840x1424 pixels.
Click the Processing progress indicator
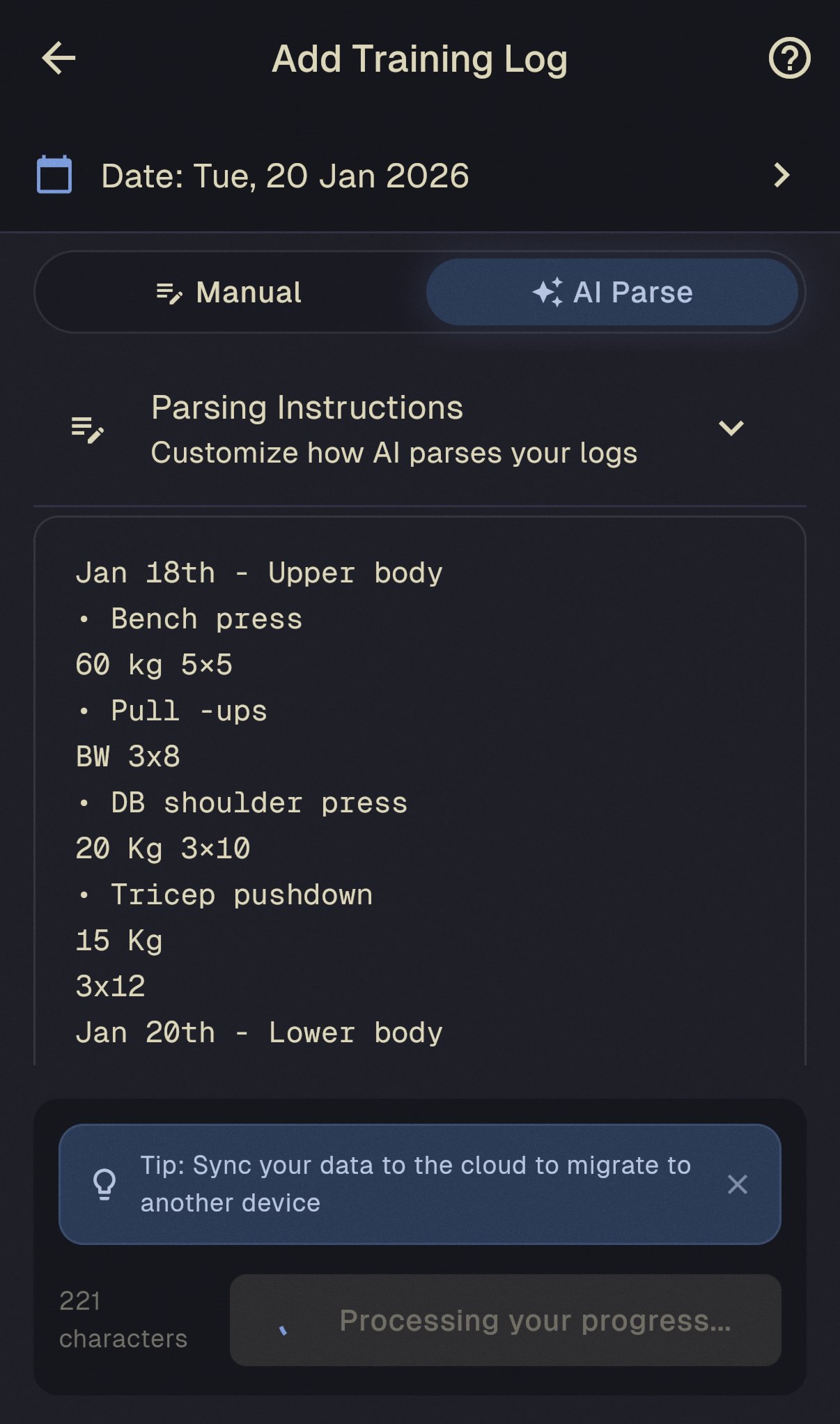click(x=505, y=1320)
